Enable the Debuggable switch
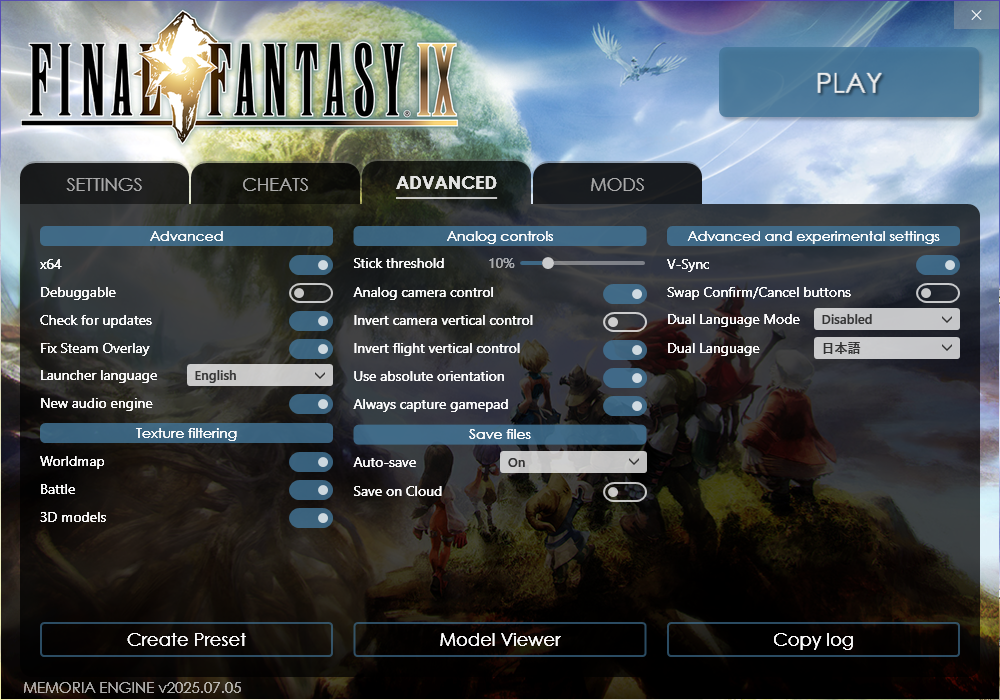Image resolution: width=1000 pixels, height=700 pixels. pos(311,293)
